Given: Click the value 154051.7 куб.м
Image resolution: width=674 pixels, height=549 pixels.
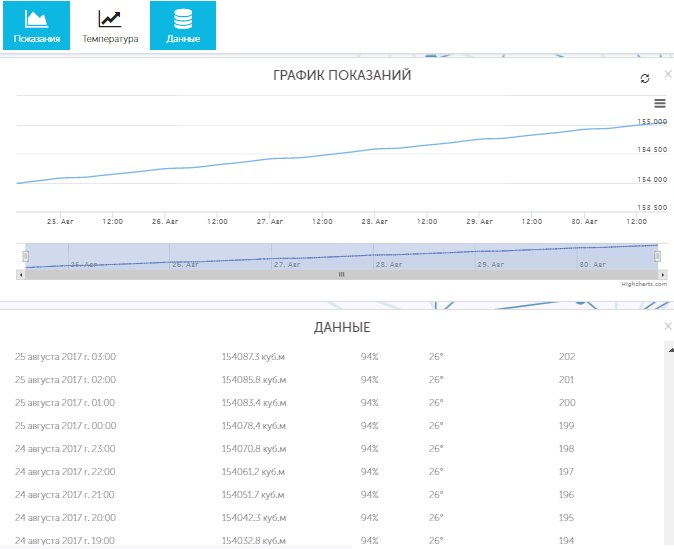Looking at the screenshot, I should [x=253, y=495].
